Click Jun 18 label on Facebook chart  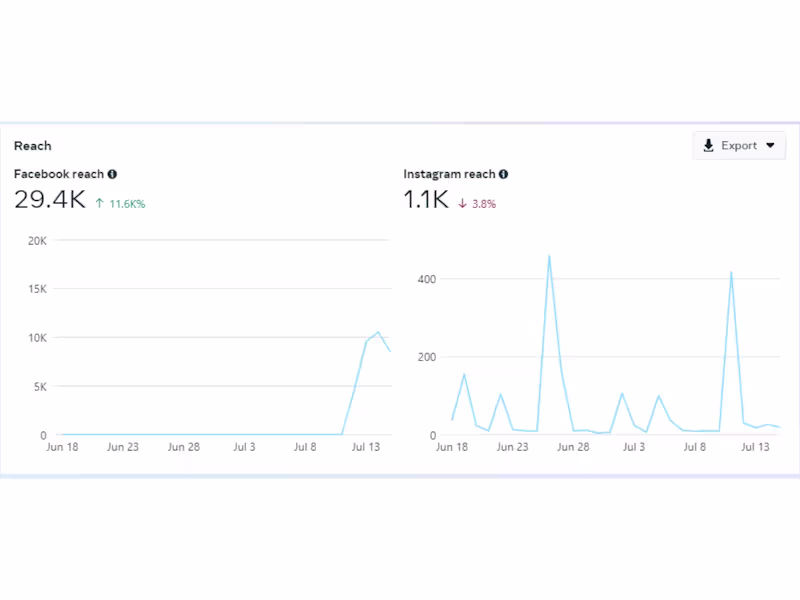click(x=62, y=447)
